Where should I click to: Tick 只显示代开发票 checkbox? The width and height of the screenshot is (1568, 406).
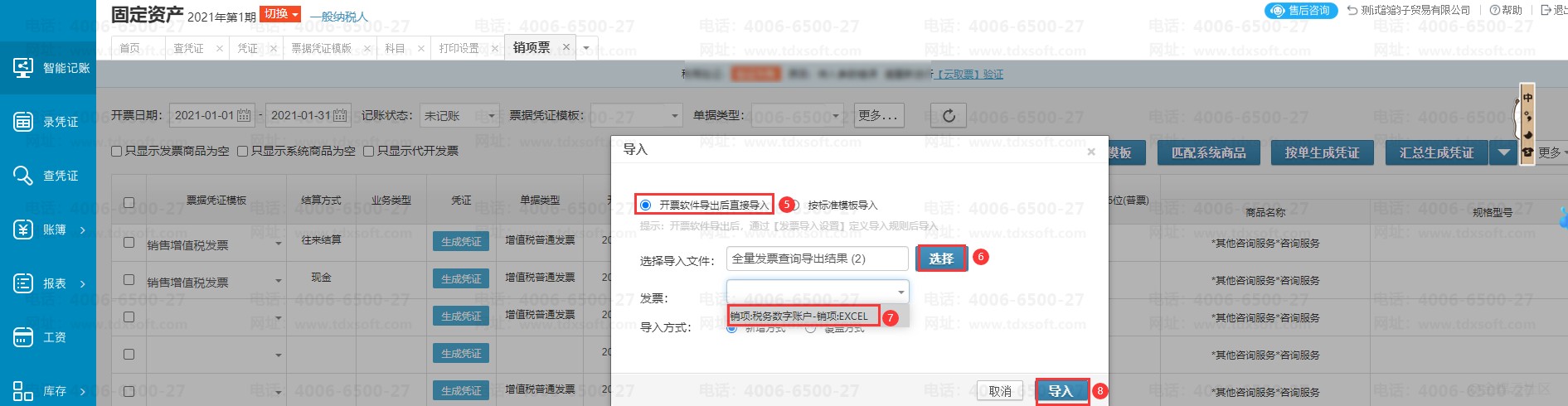[369, 151]
